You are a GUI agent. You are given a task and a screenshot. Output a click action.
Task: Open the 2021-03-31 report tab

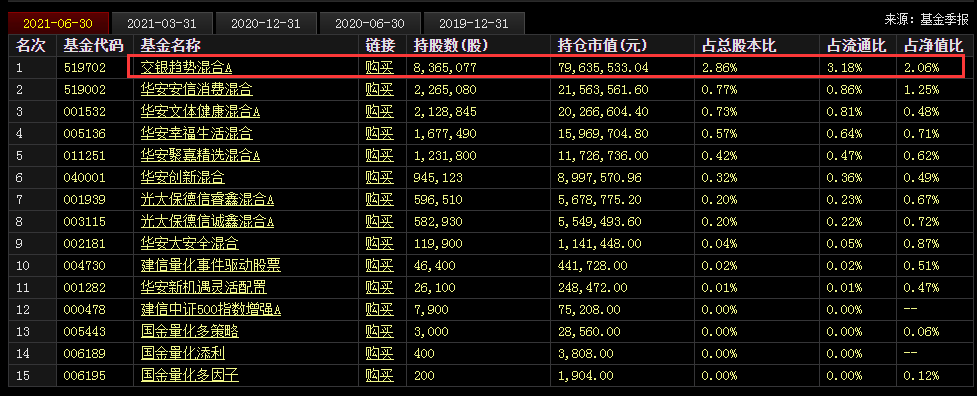(161, 24)
